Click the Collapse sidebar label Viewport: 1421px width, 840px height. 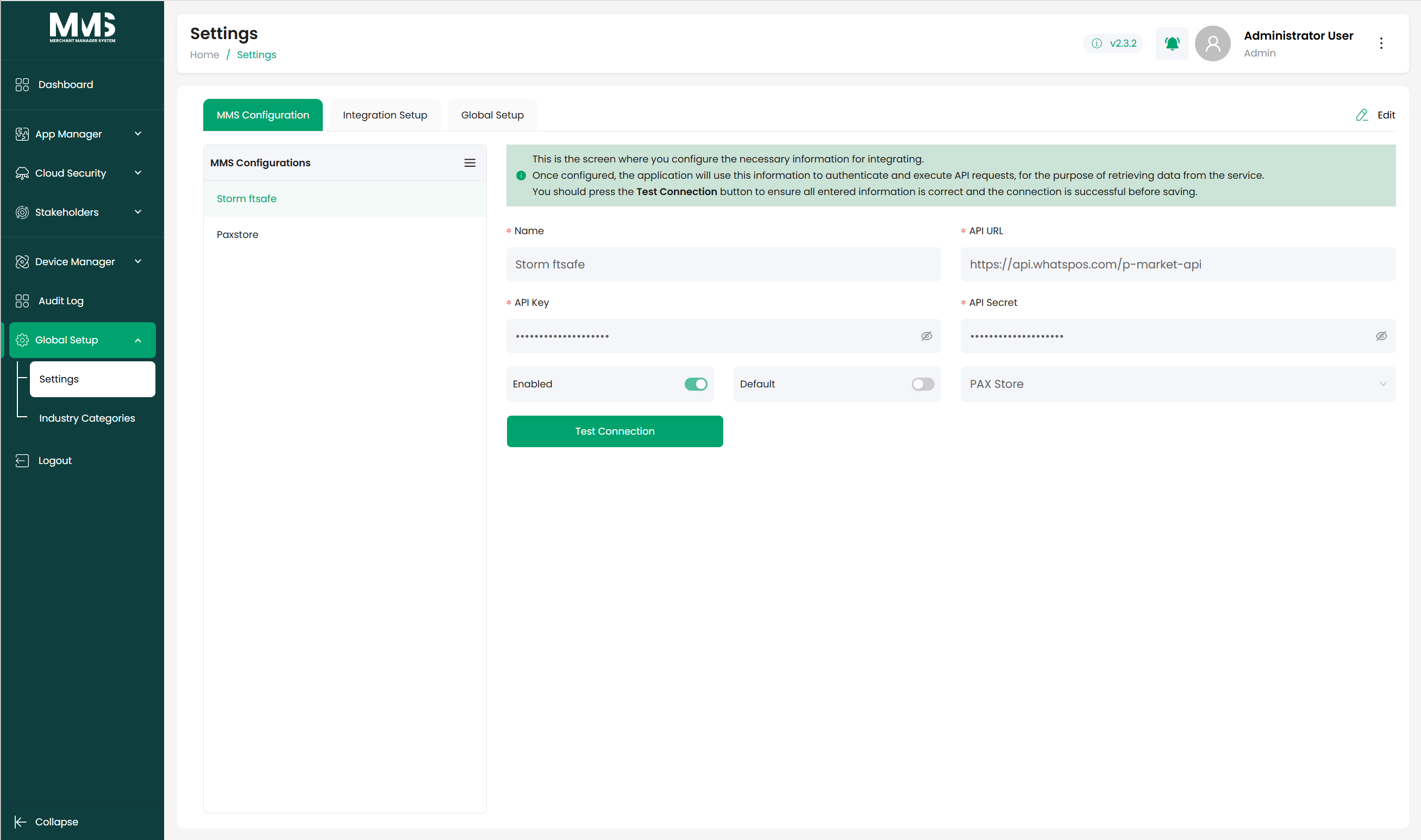click(57, 822)
